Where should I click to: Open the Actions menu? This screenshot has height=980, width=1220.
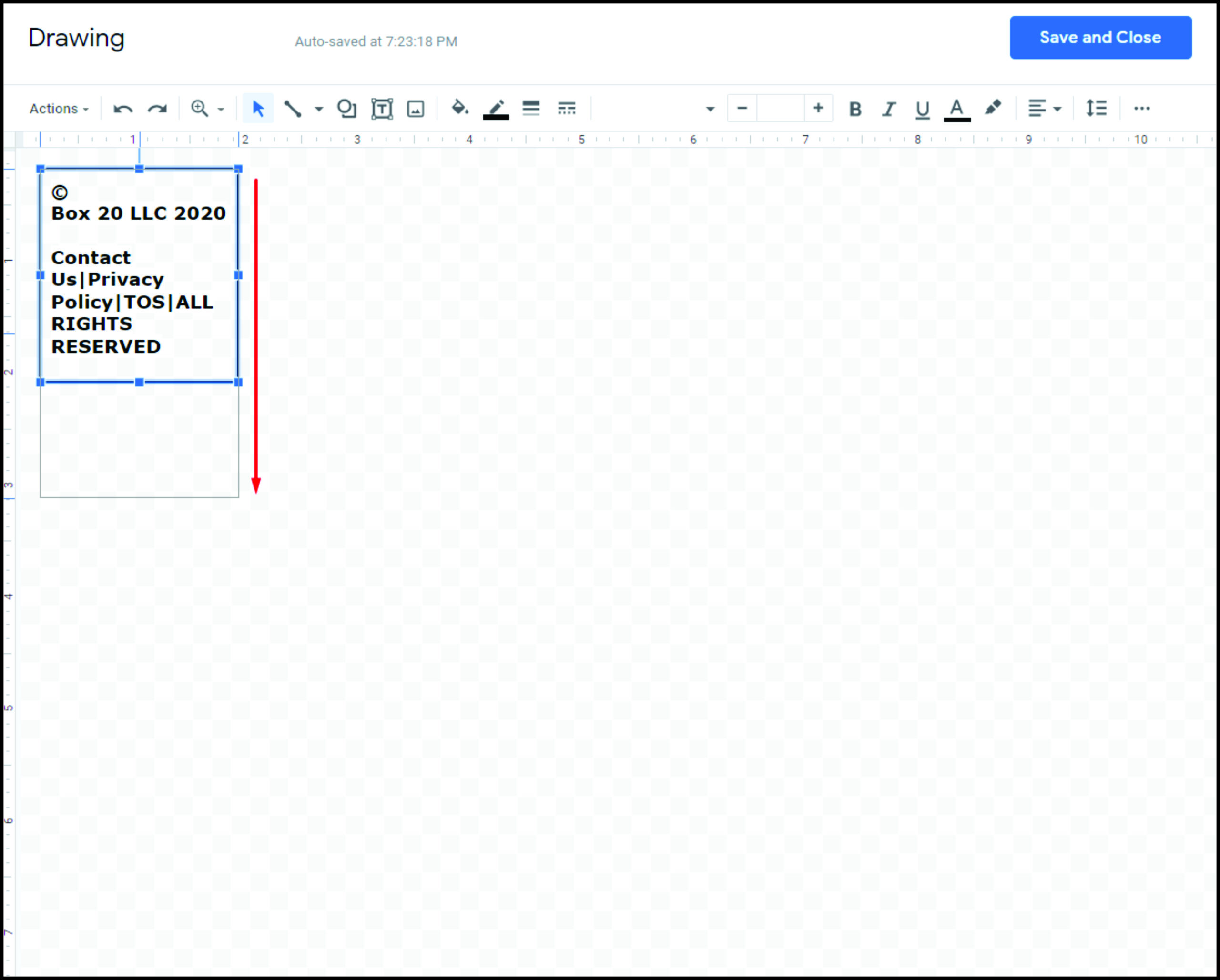[59, 109]
